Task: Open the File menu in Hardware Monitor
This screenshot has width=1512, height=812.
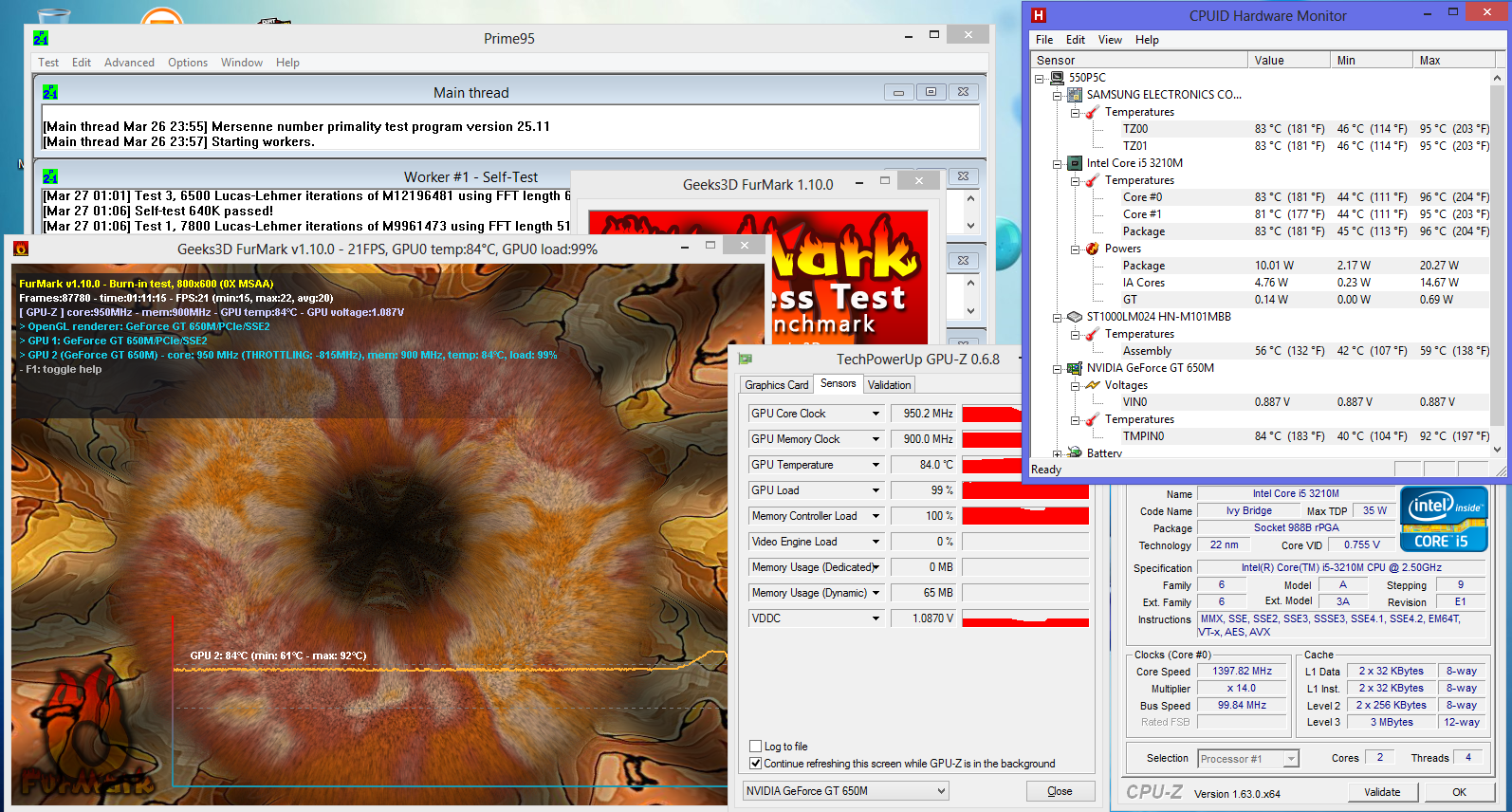Action: coord(1044,40)
